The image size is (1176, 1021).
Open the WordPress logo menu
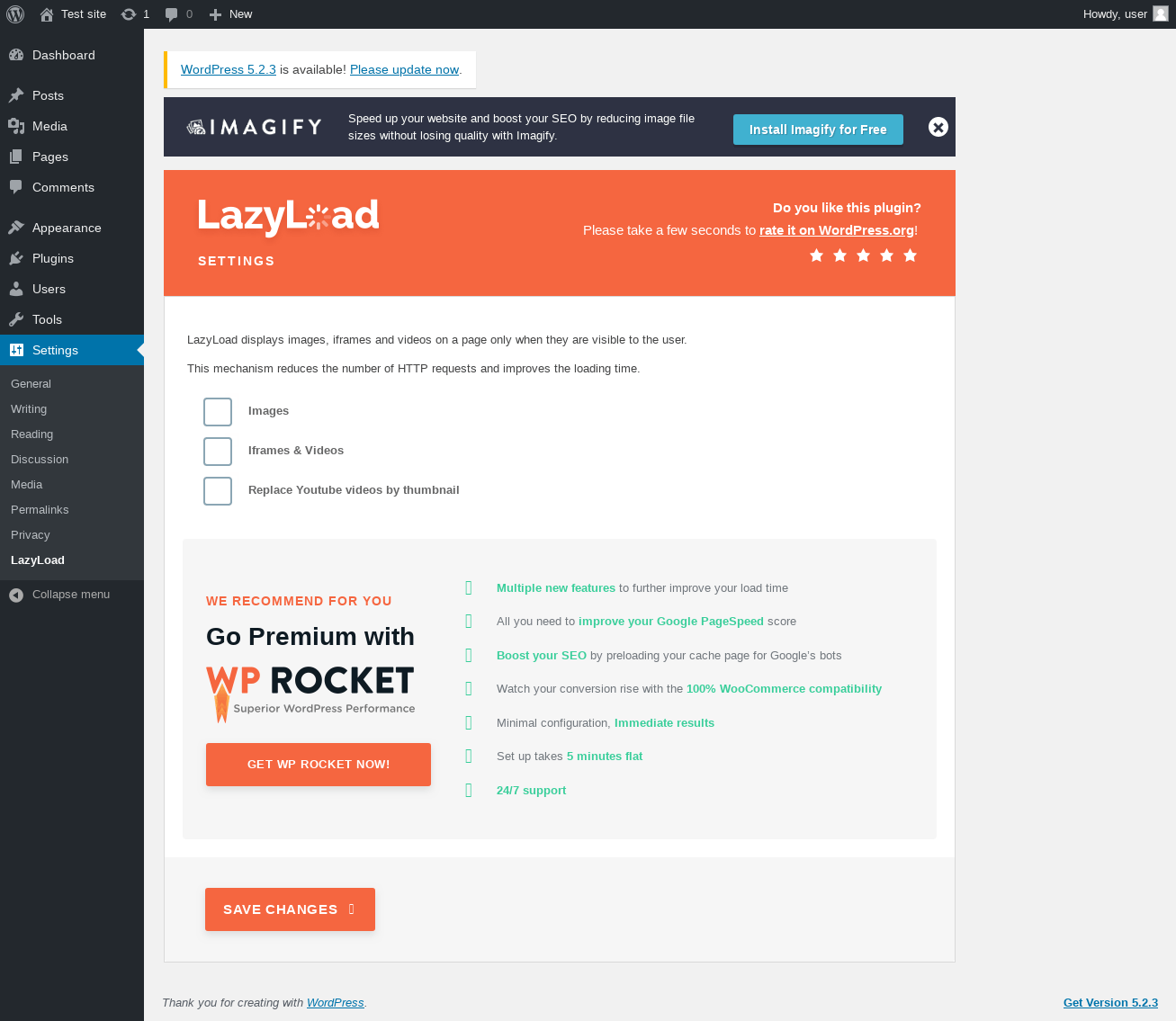point(15,14)
